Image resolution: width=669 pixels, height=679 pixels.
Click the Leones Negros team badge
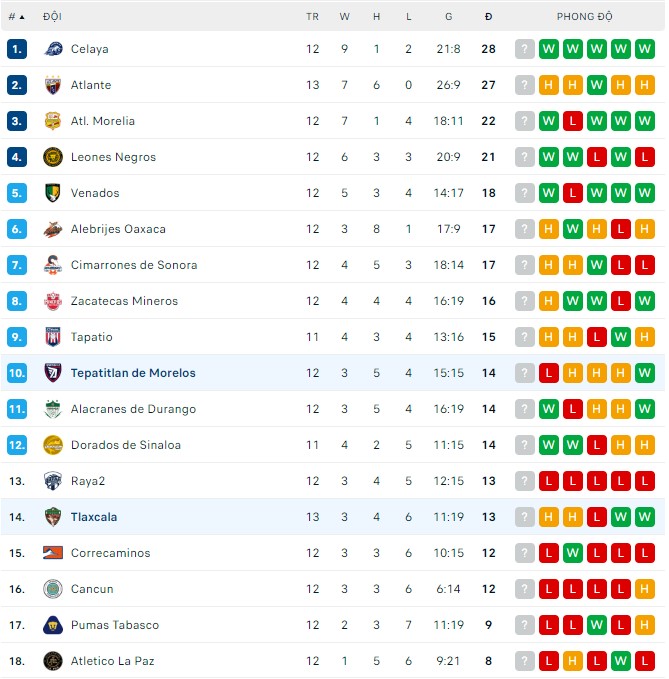53,157
